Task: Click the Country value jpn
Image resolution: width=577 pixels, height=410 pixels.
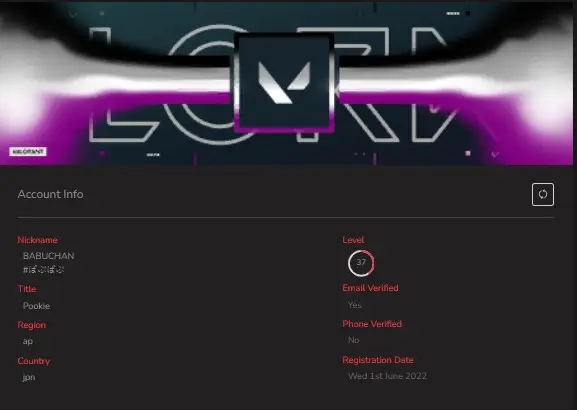Action: 29,378
